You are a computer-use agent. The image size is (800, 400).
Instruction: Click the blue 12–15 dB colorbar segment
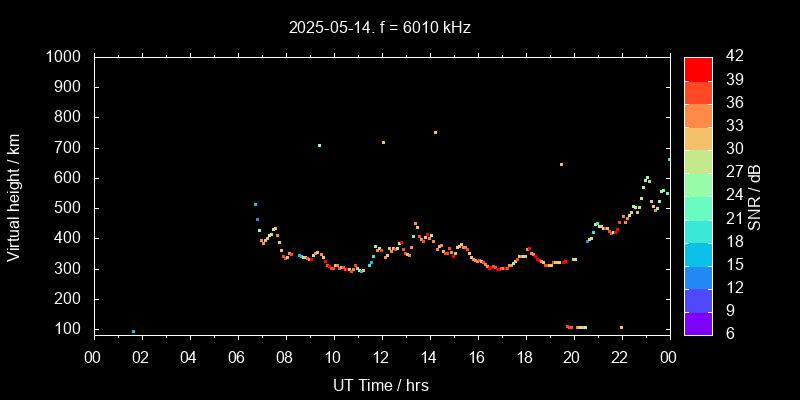click(x=698, y=277)
